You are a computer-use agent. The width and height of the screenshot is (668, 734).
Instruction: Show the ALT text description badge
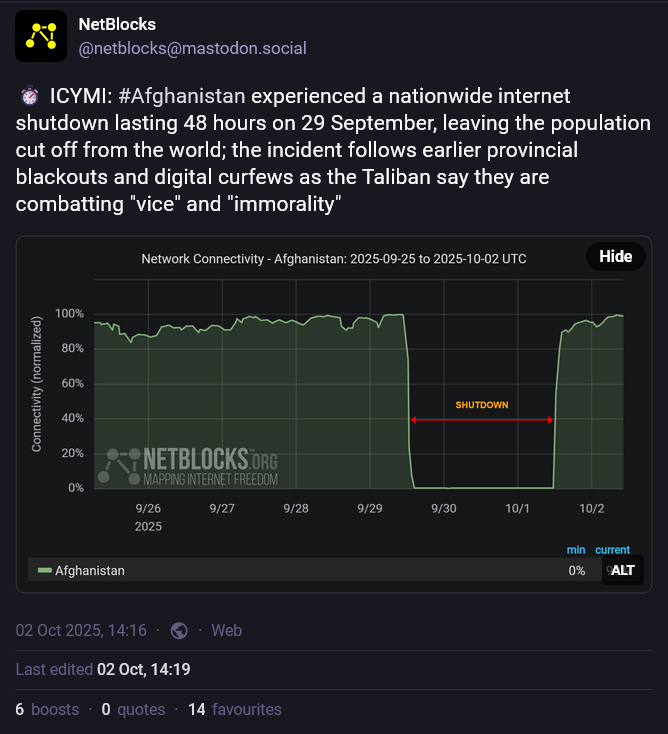point(622,570)
